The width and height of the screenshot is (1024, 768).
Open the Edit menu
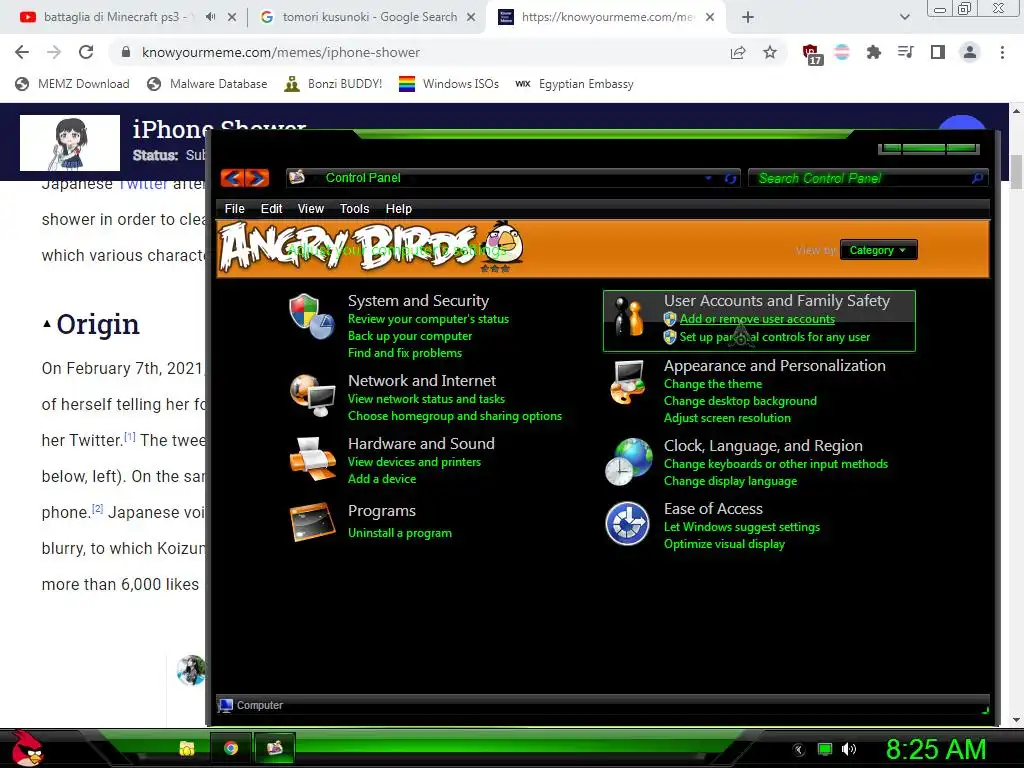[x=271, y=208]
